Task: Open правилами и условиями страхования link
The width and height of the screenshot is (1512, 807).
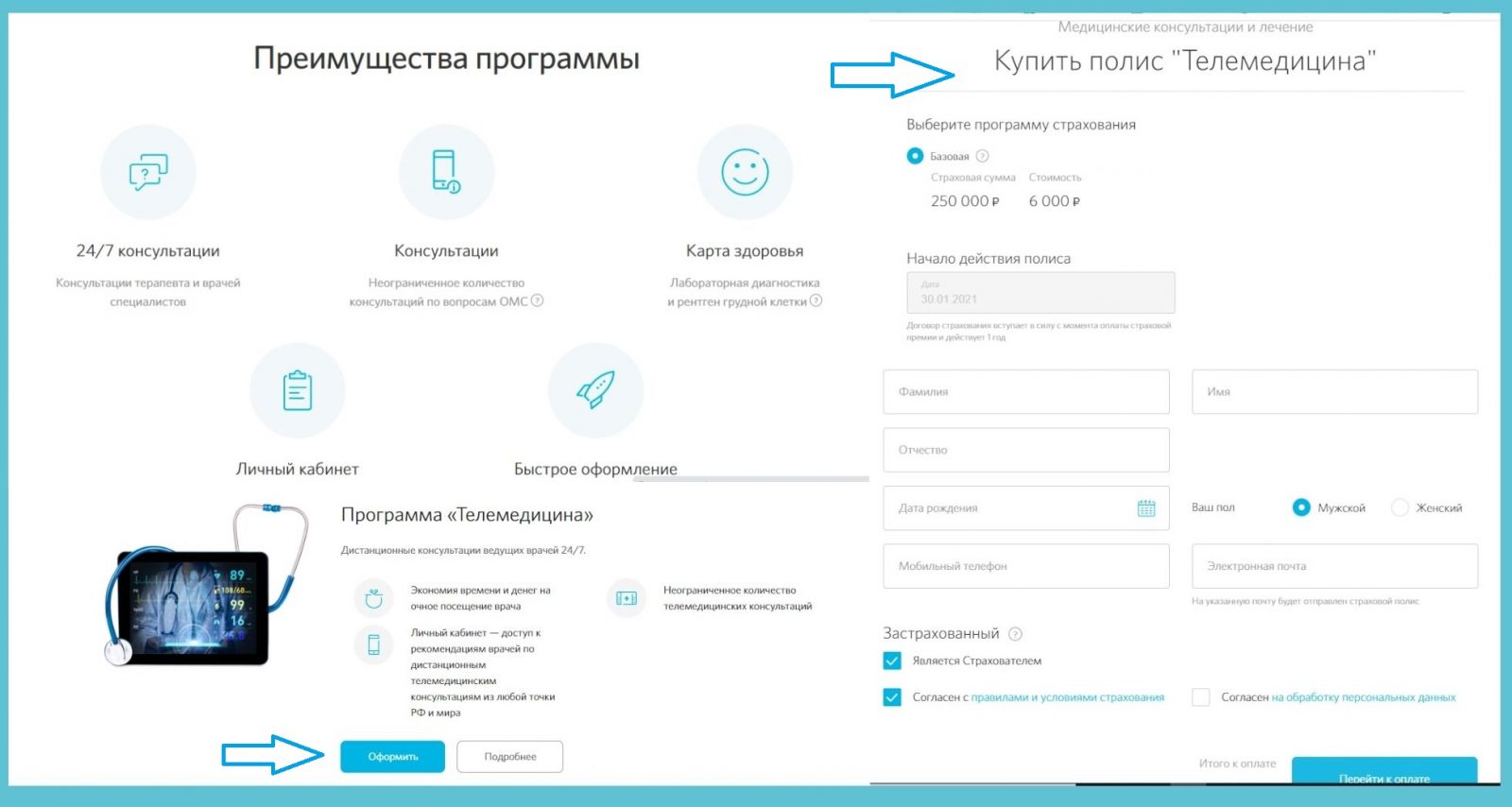Action: (x=1068, y=697)
